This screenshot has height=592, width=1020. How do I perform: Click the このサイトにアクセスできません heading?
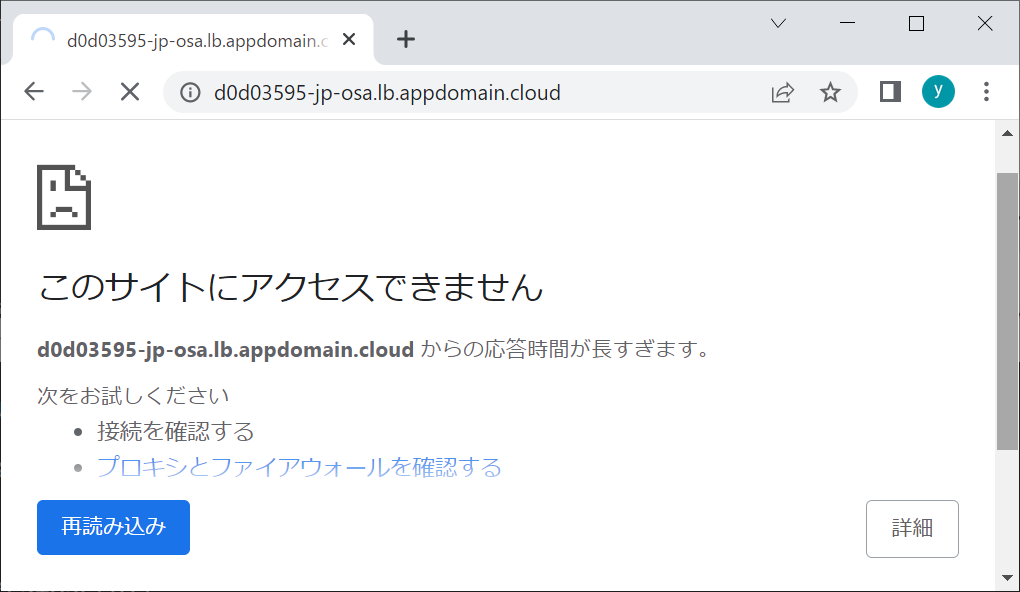[x=290, y=287]
